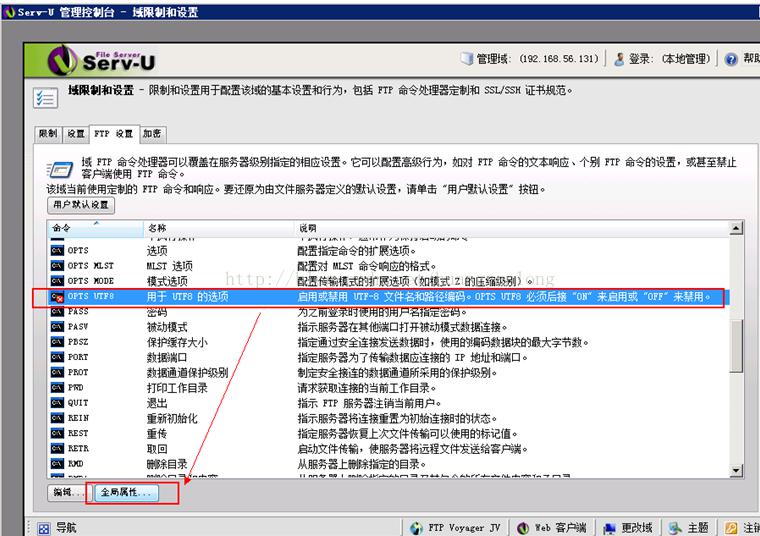Click the REST command icon
Image resolution: width=760 pixels, height=536 pixels.
pos(57,433)
